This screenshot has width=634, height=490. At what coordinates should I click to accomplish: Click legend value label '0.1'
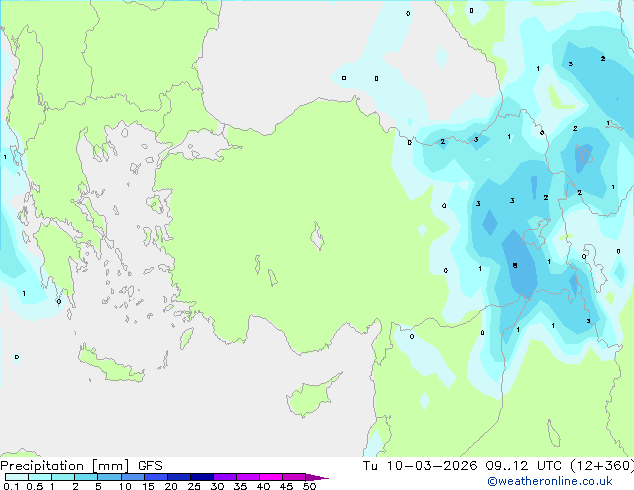pos(11,486)
